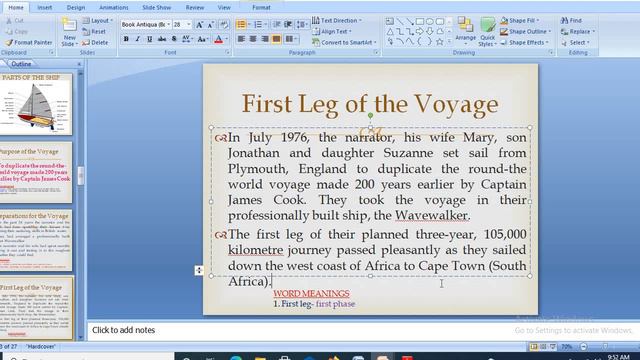Open the Text Direction menu
Viewport: 640px width, 360px height.
[337, 20]
